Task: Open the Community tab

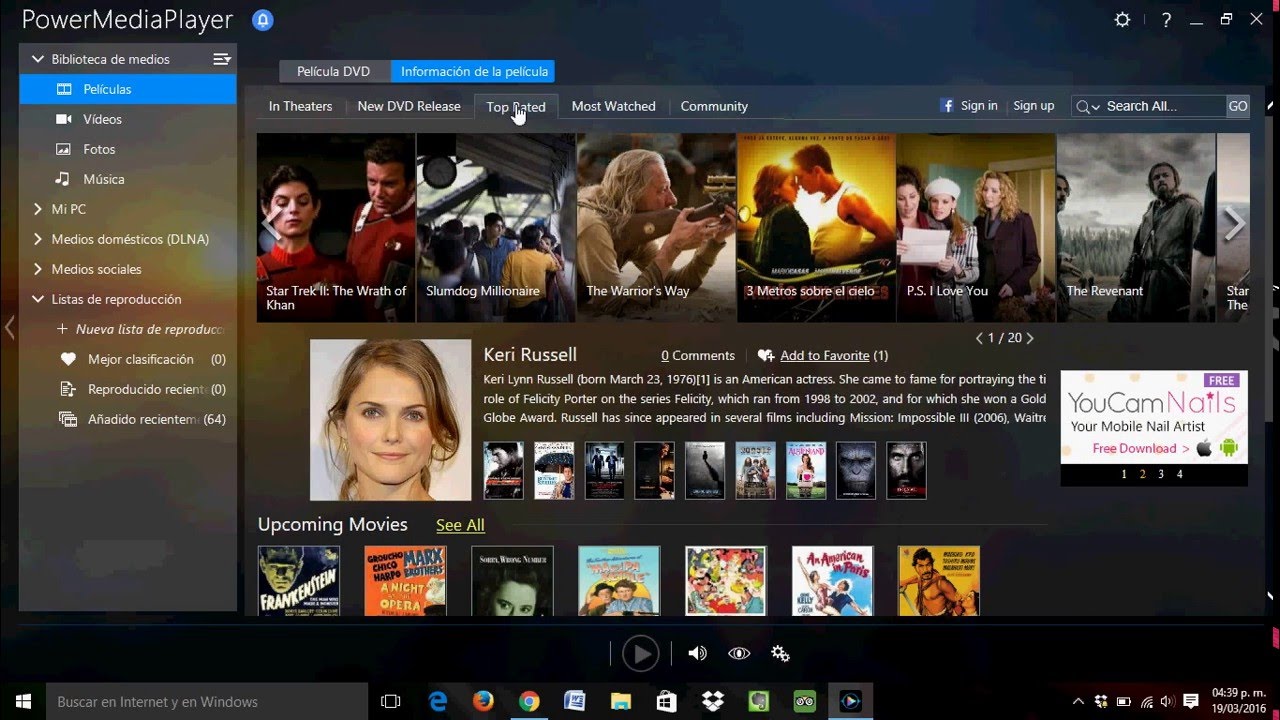Action: tap(714, 106)
